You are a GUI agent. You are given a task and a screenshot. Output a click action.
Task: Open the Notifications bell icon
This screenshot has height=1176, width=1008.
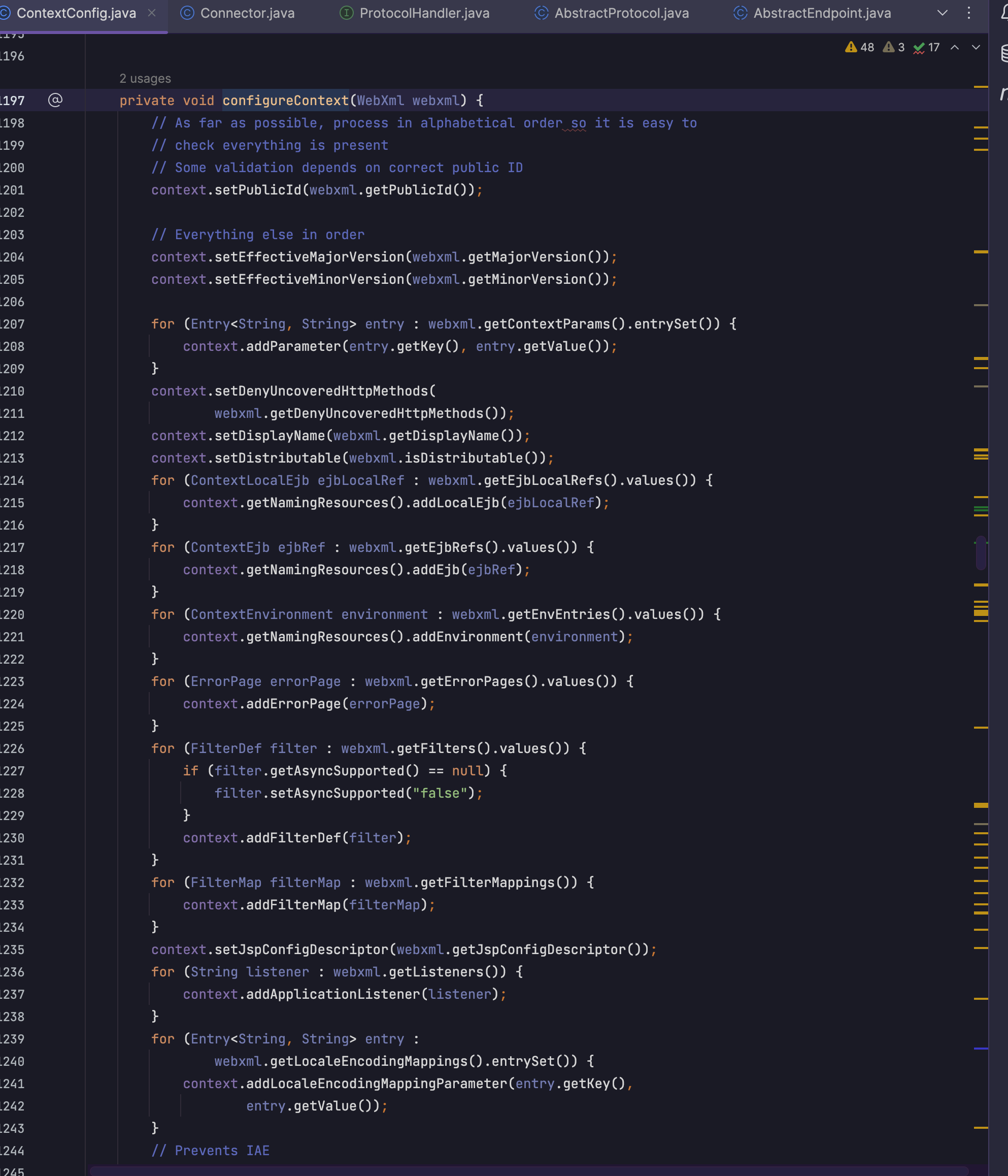pyautogui.click(x=1004, y=11)
